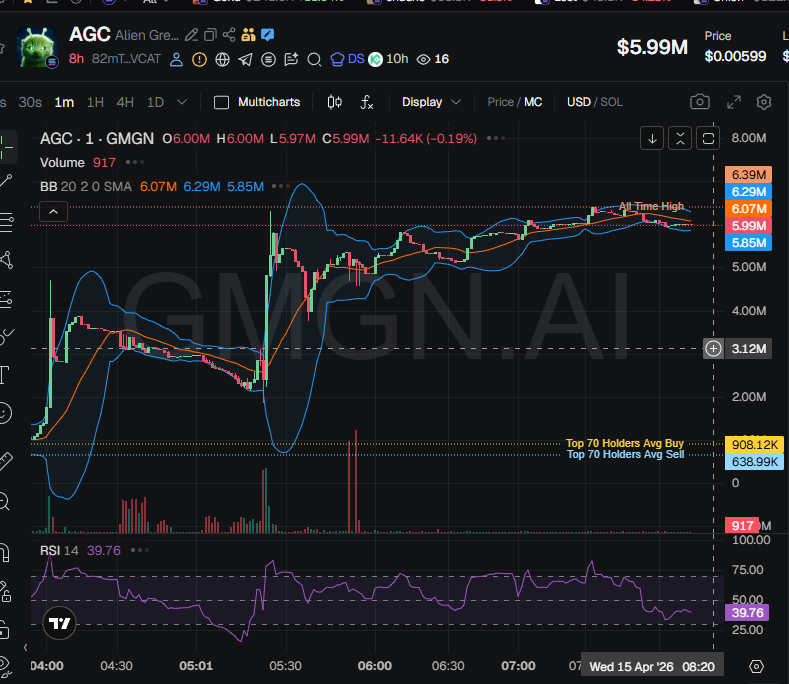Screen dimensions: 789x684
Task: Open the candlestick chart type selector
Action: pos(335,102)
